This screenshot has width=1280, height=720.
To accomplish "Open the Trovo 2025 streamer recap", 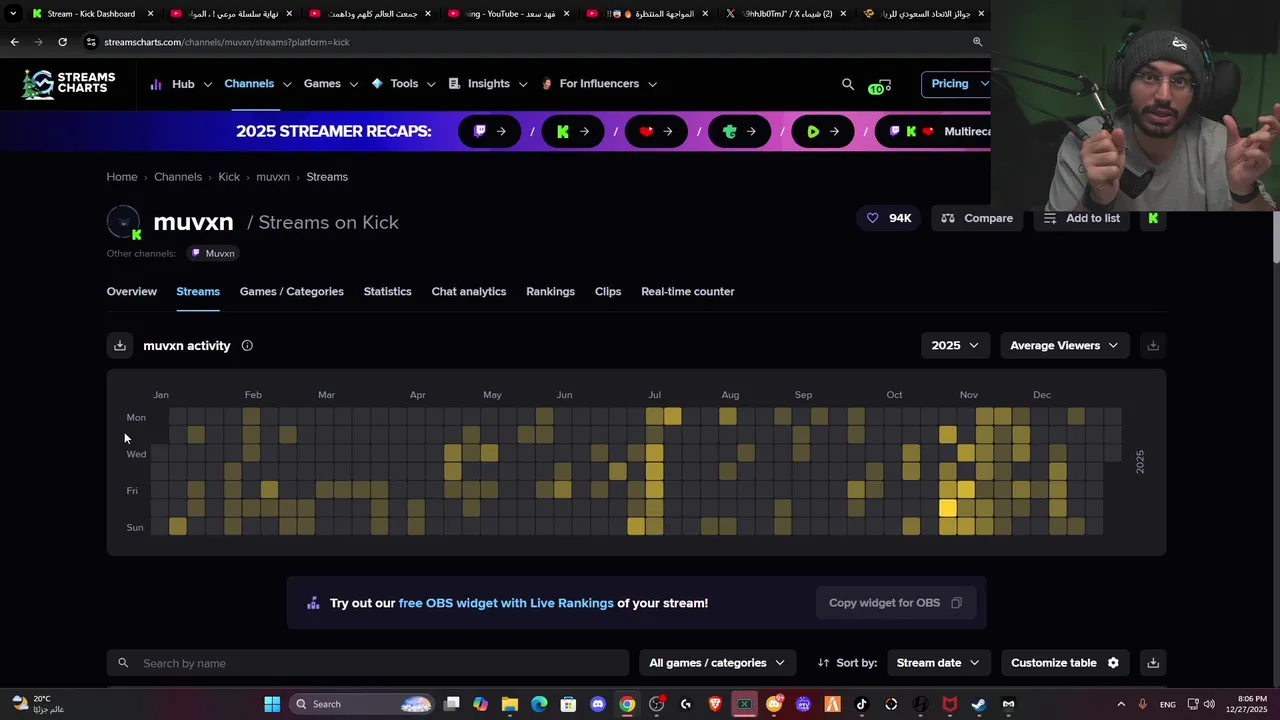I will point(739,131).
